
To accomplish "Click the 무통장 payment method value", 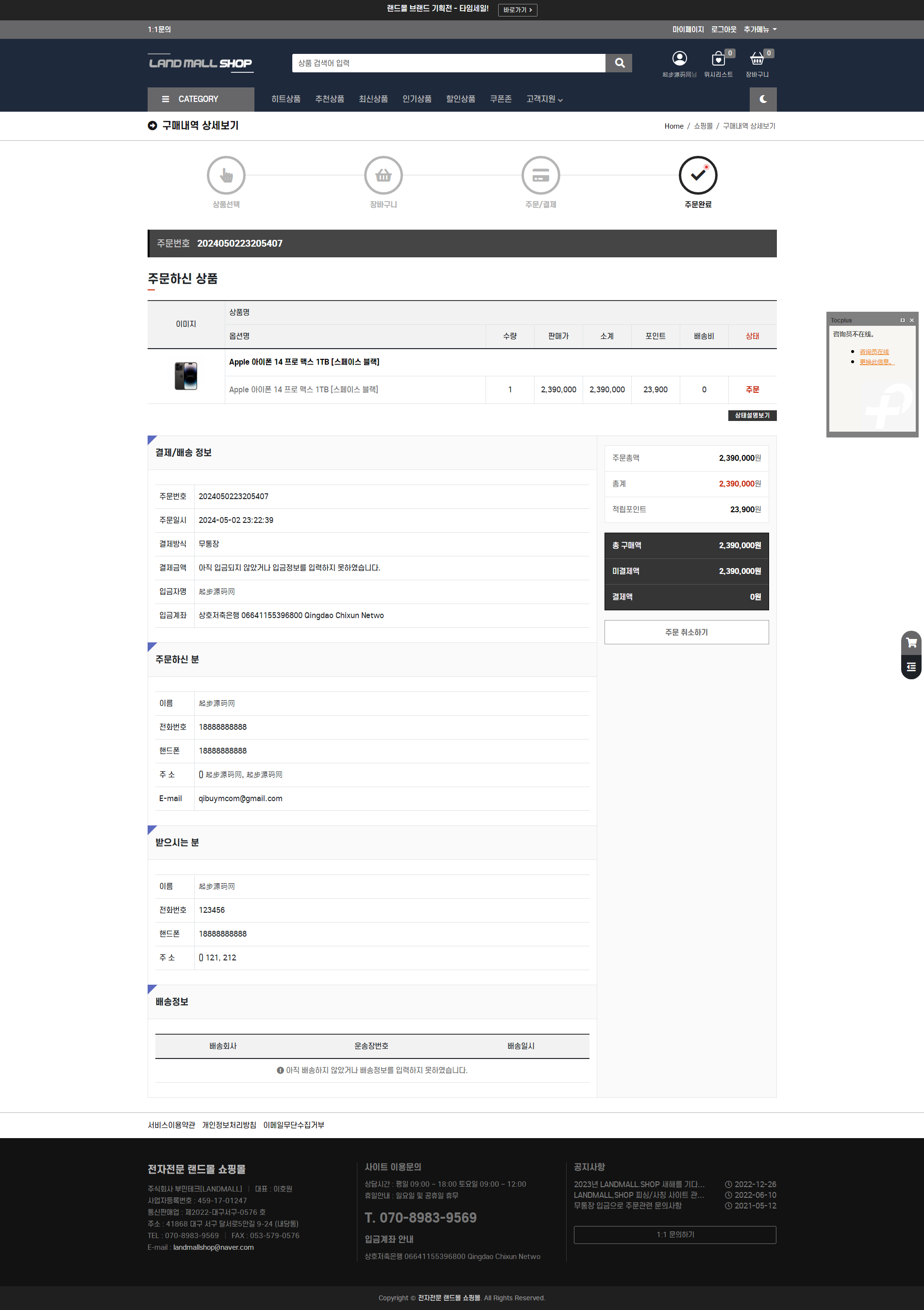I will pos(209,544).
